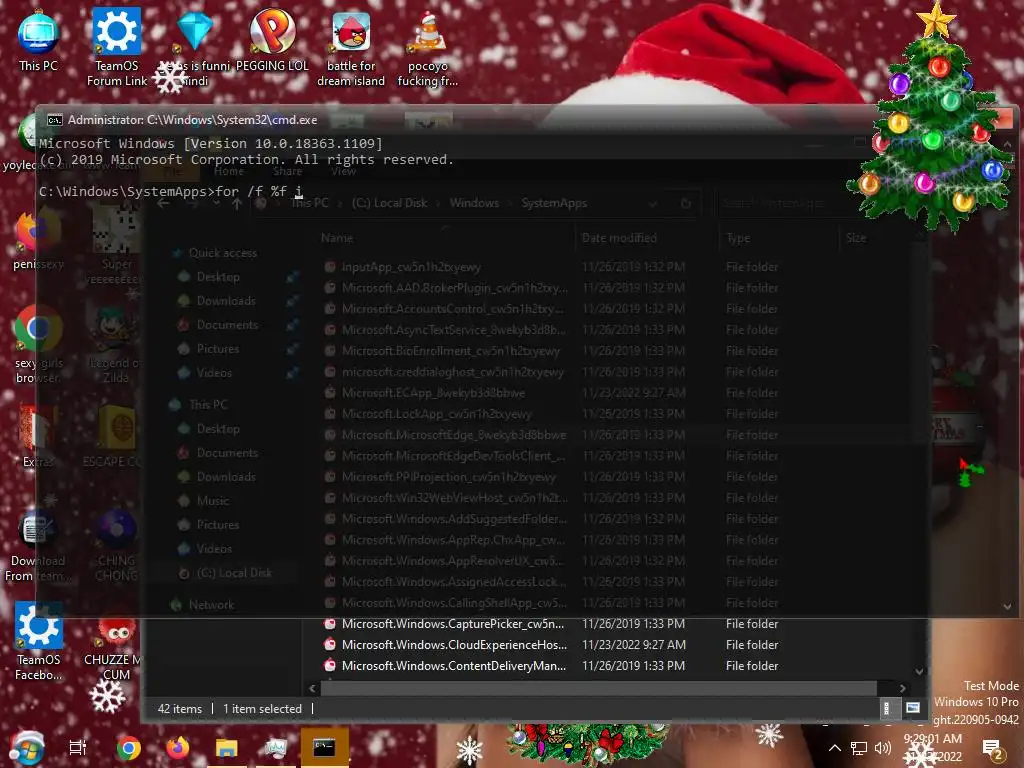Open the monitor app icon on taskbar
The width and height of the screenshot is (1024, 768).
coord(276,748)
